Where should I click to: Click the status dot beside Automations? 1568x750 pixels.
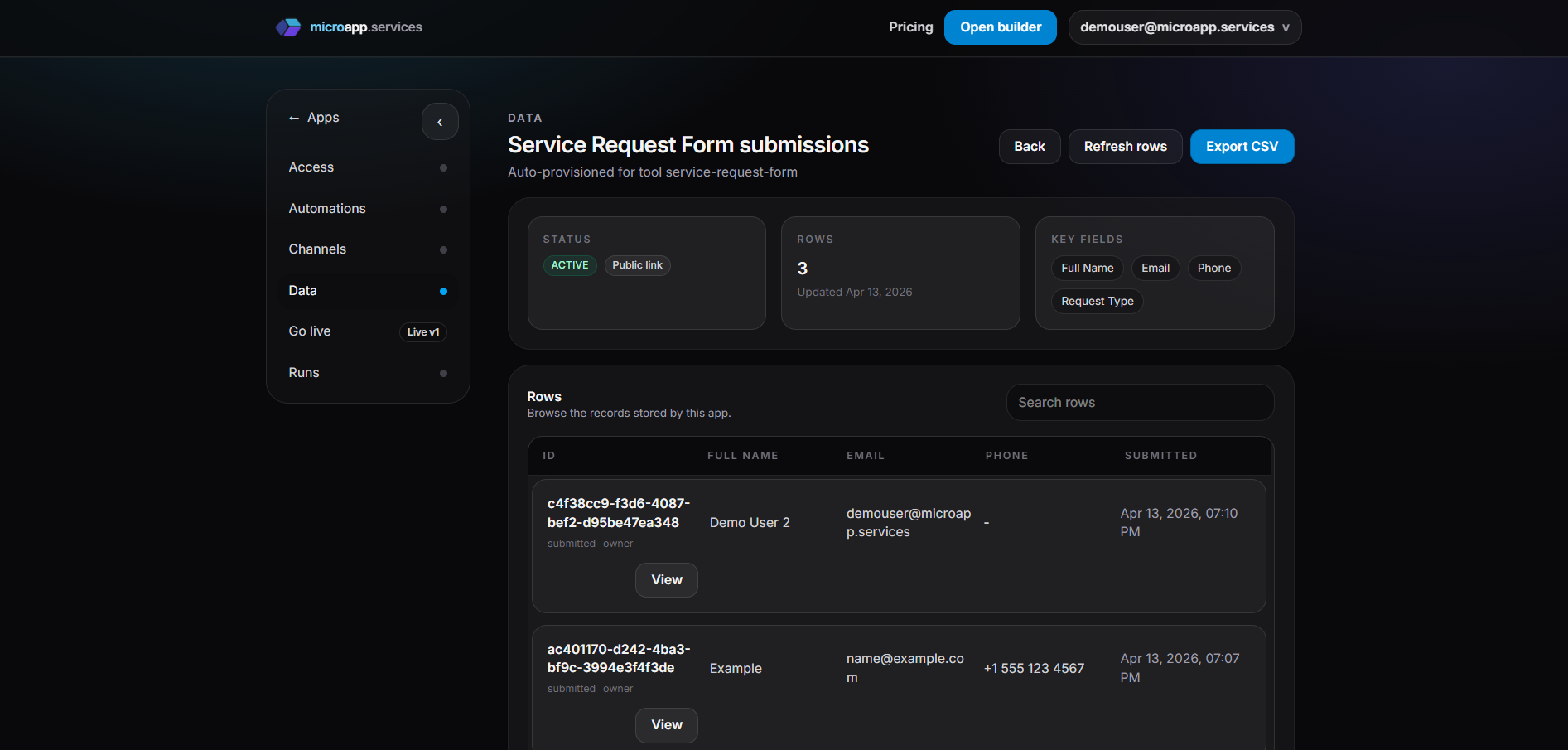tap(444, 209)
